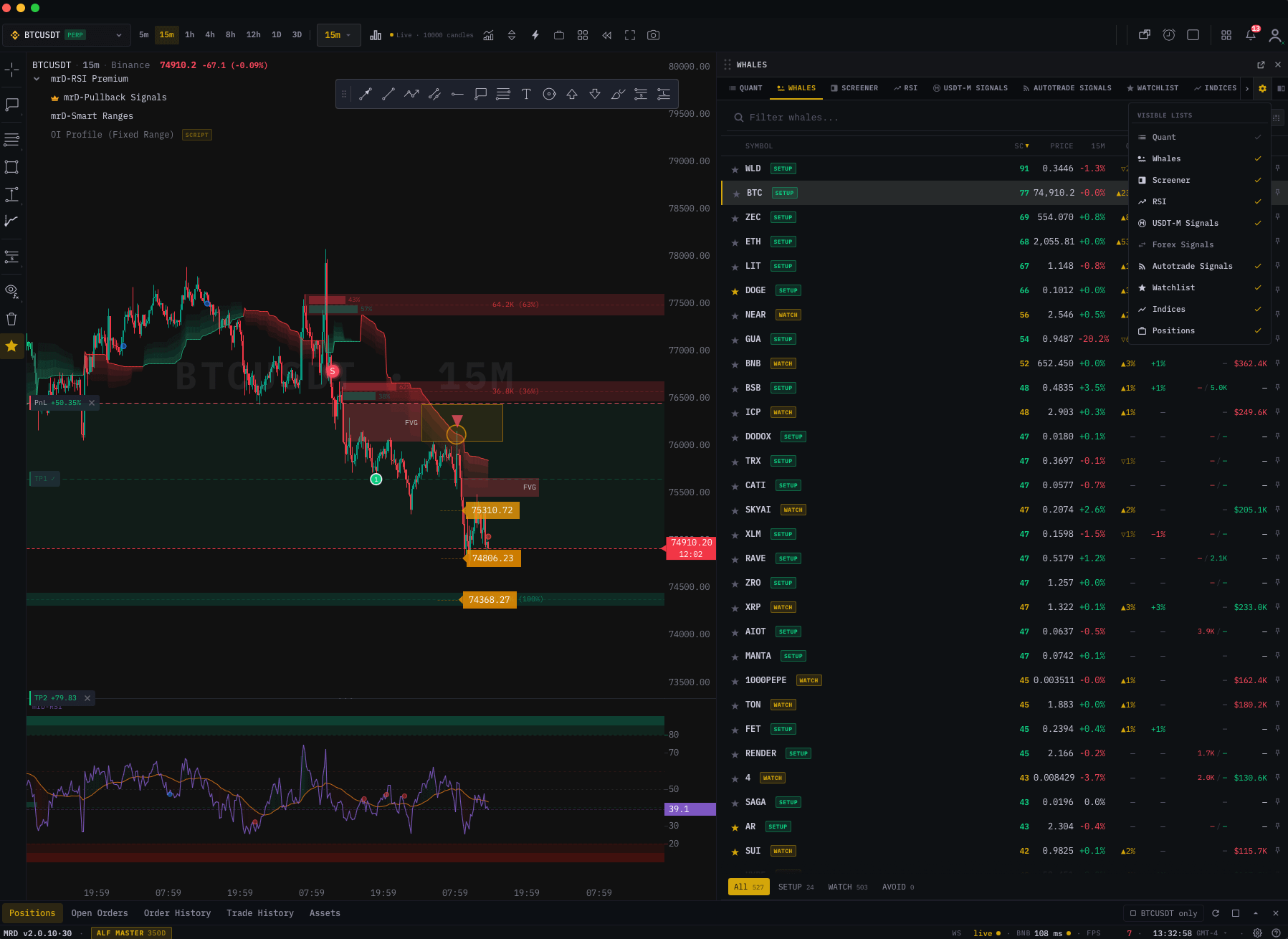
Task: Filter list by WATCH 503
Action: 847,887
